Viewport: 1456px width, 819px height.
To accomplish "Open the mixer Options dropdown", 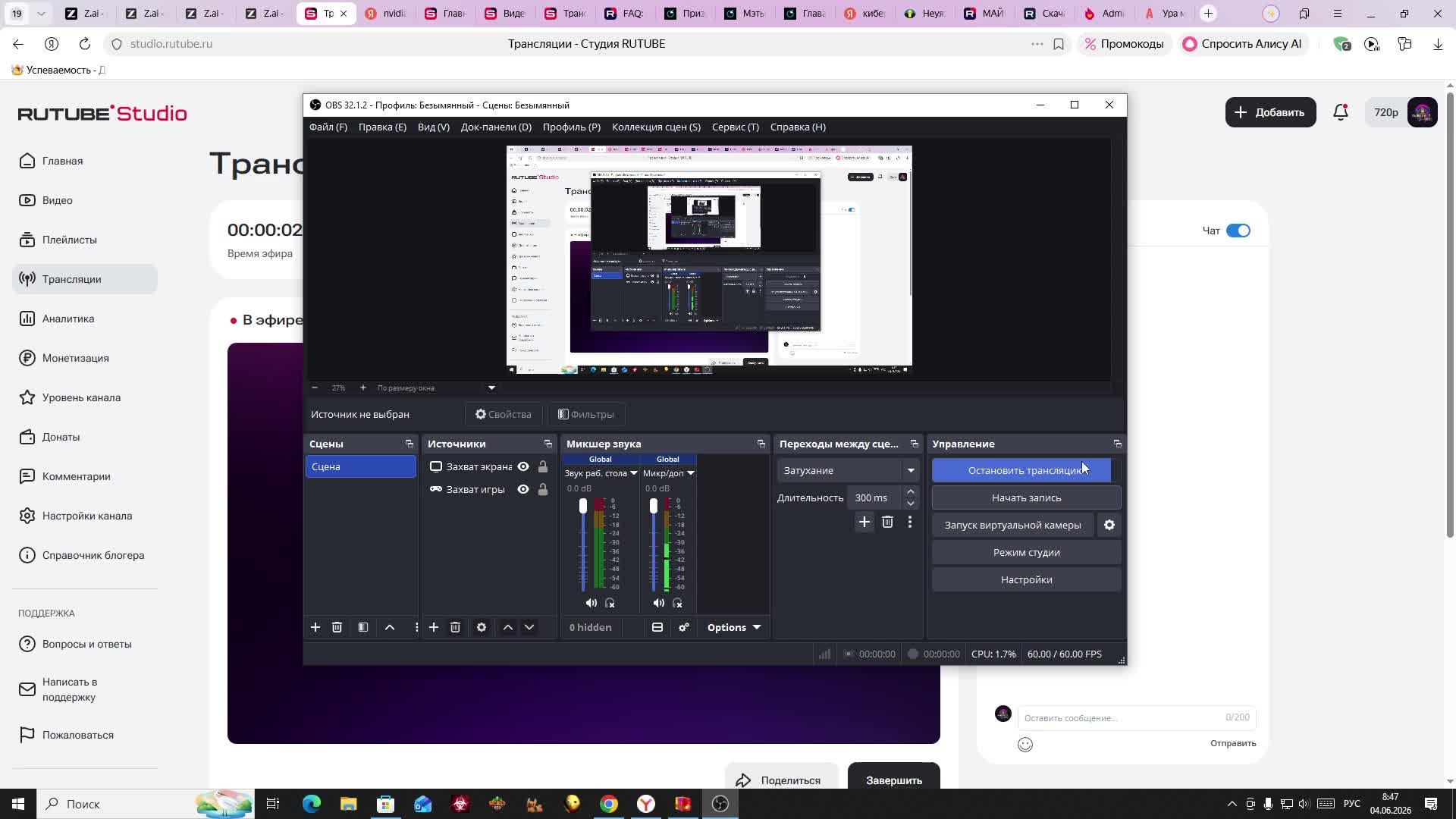I will click(733, 627).
